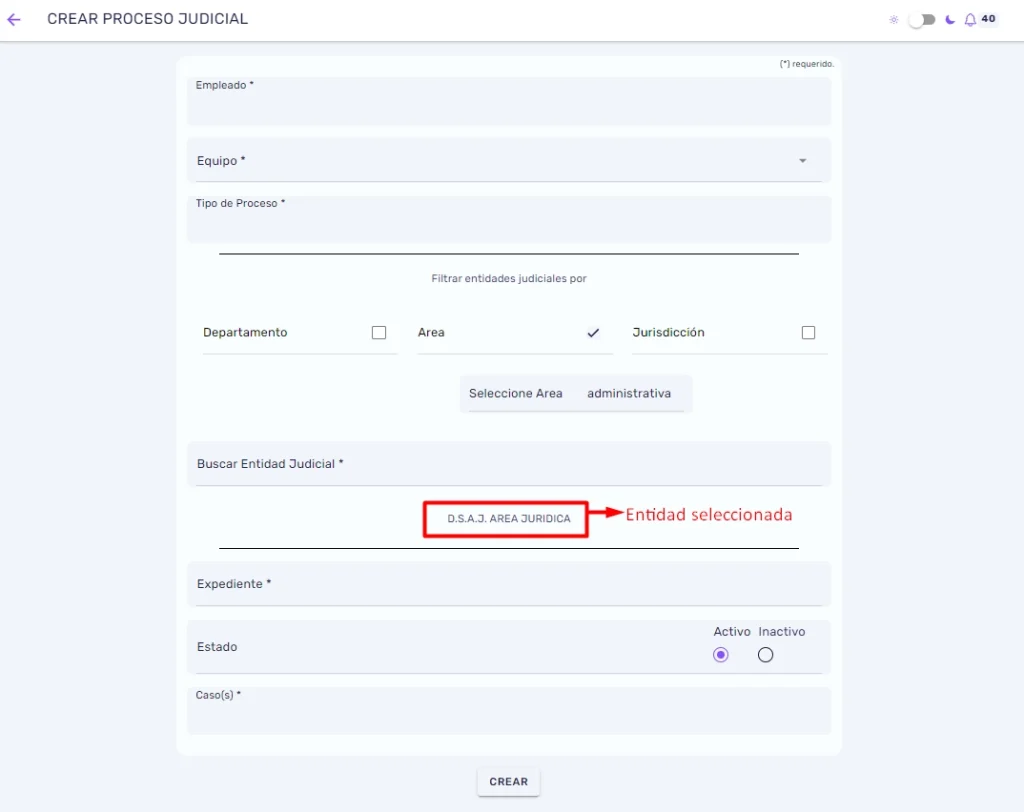
Task: Open notifications bell icon
Action: (970, 20)
